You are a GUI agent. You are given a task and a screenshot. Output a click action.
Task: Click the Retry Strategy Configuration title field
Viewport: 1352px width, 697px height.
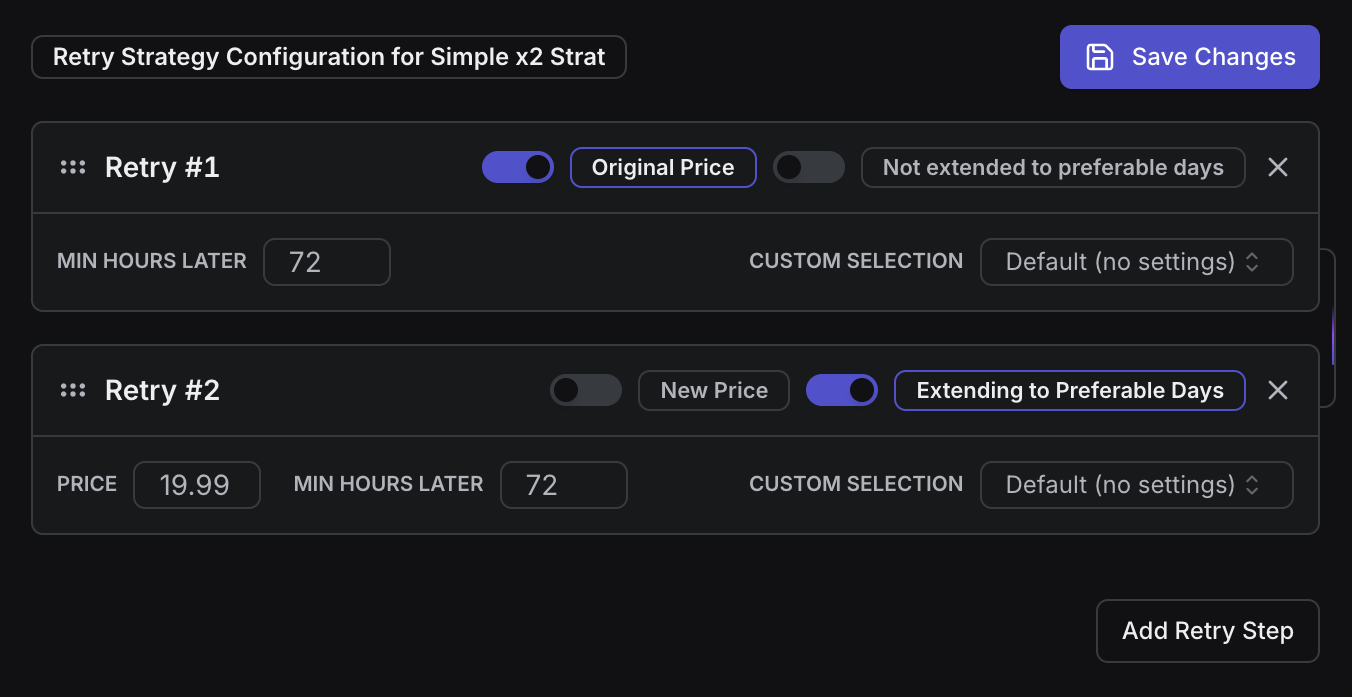coord(329,57)
